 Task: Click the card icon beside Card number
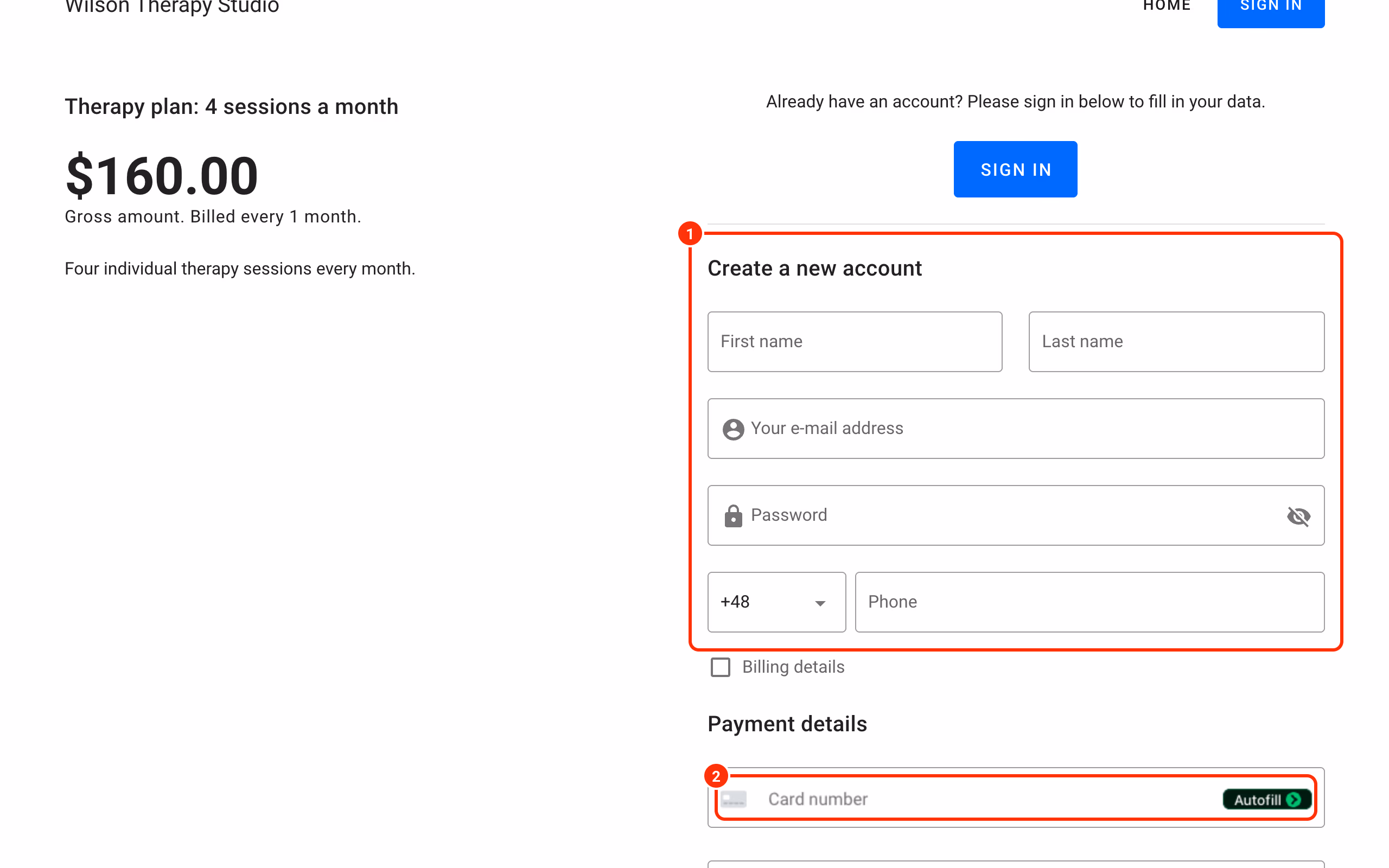coord(734,799)
